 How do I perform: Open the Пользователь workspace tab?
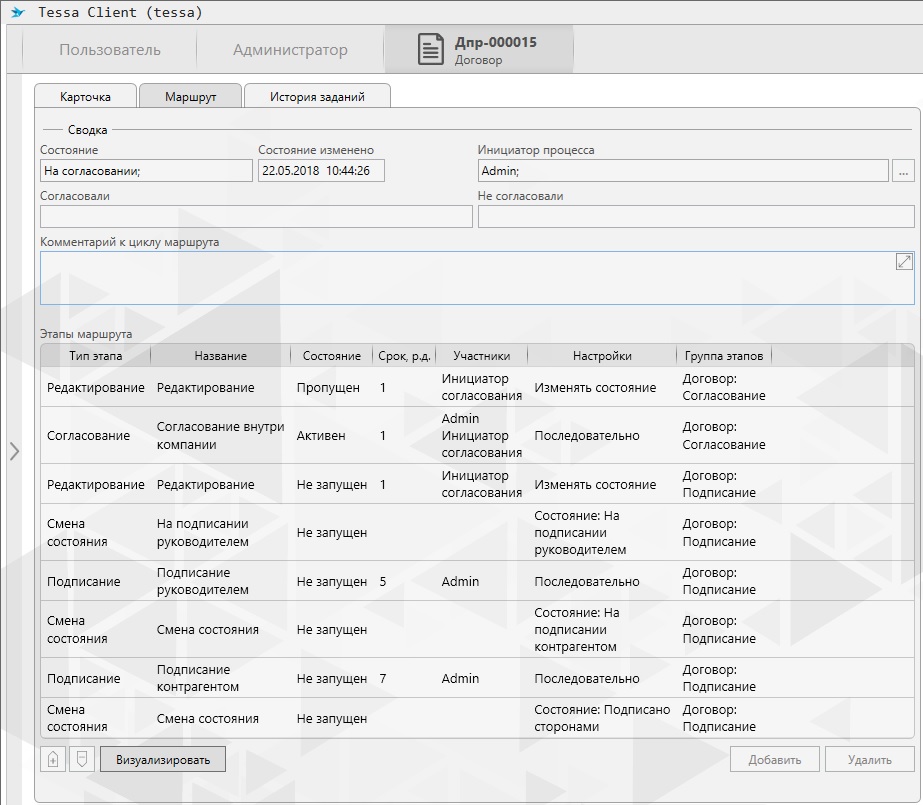(x=110, y=50)
